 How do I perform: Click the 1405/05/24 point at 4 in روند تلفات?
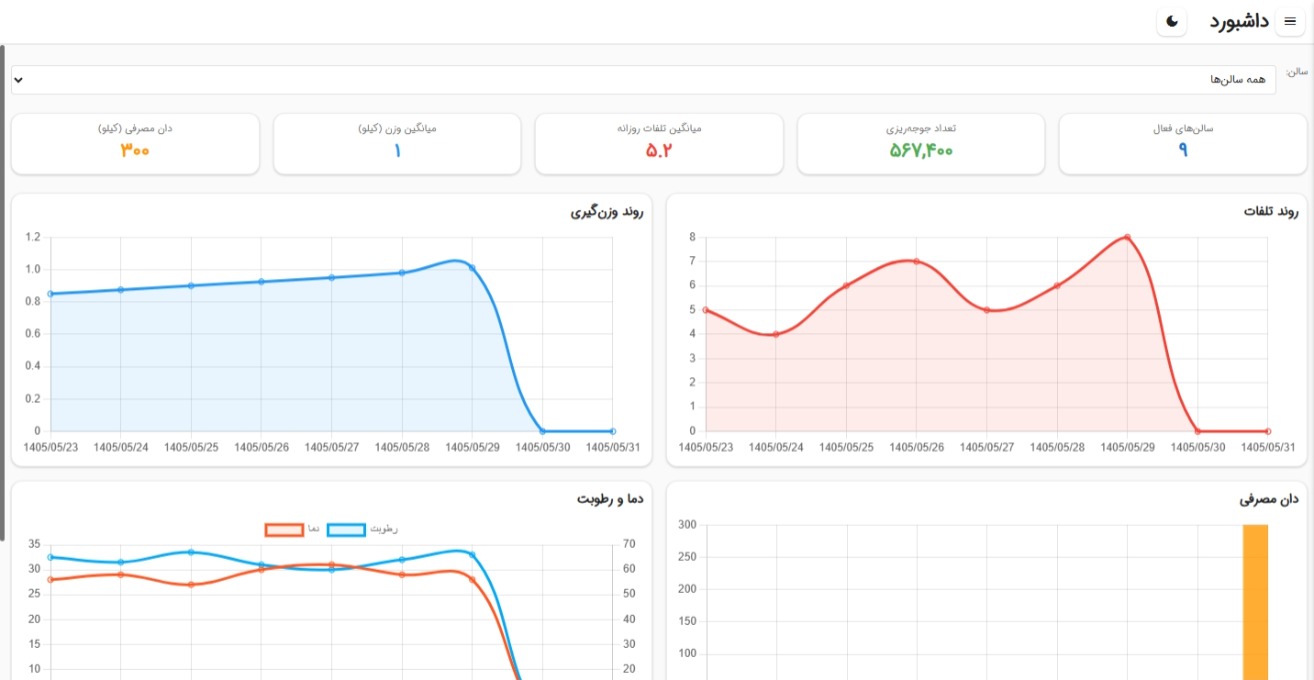pyautogui.click(x=775, y=334)
